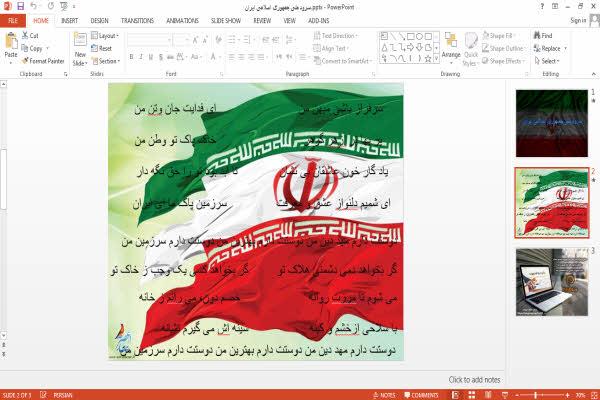Click the Increase Font Size icon
The height and width of the screenshot is (400, 600).
click(195, 40)
